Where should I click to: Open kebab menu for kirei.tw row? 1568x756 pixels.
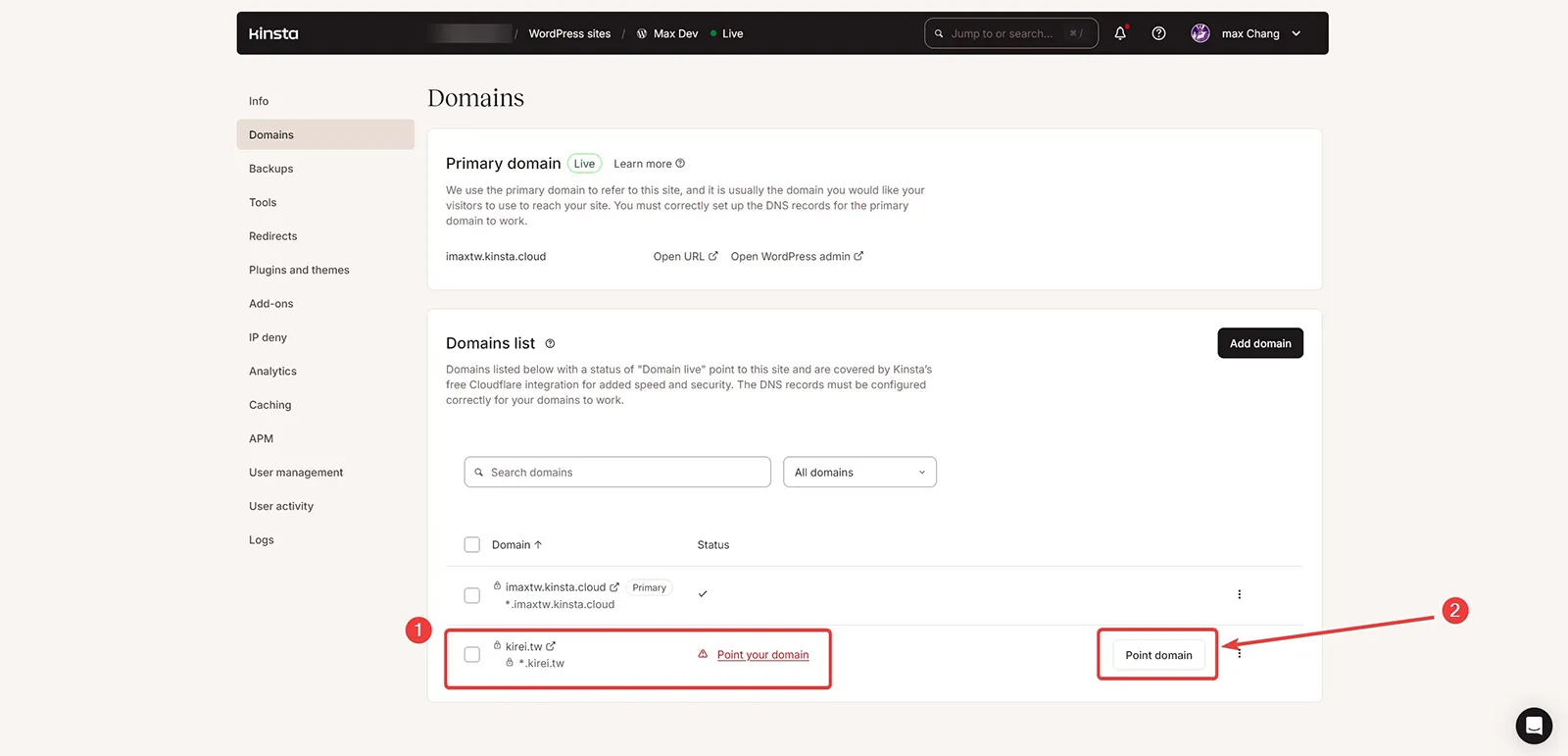point(1239,654)
